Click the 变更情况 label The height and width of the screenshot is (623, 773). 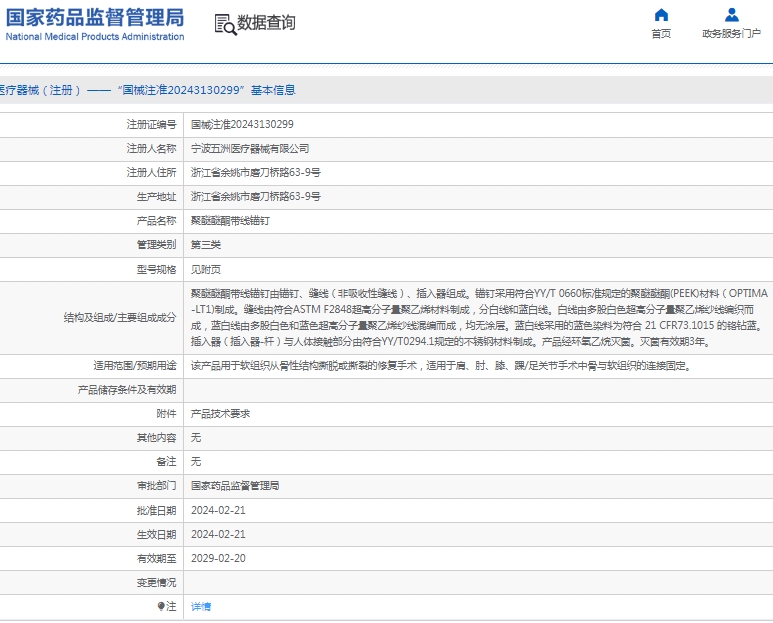coord(156,583)
